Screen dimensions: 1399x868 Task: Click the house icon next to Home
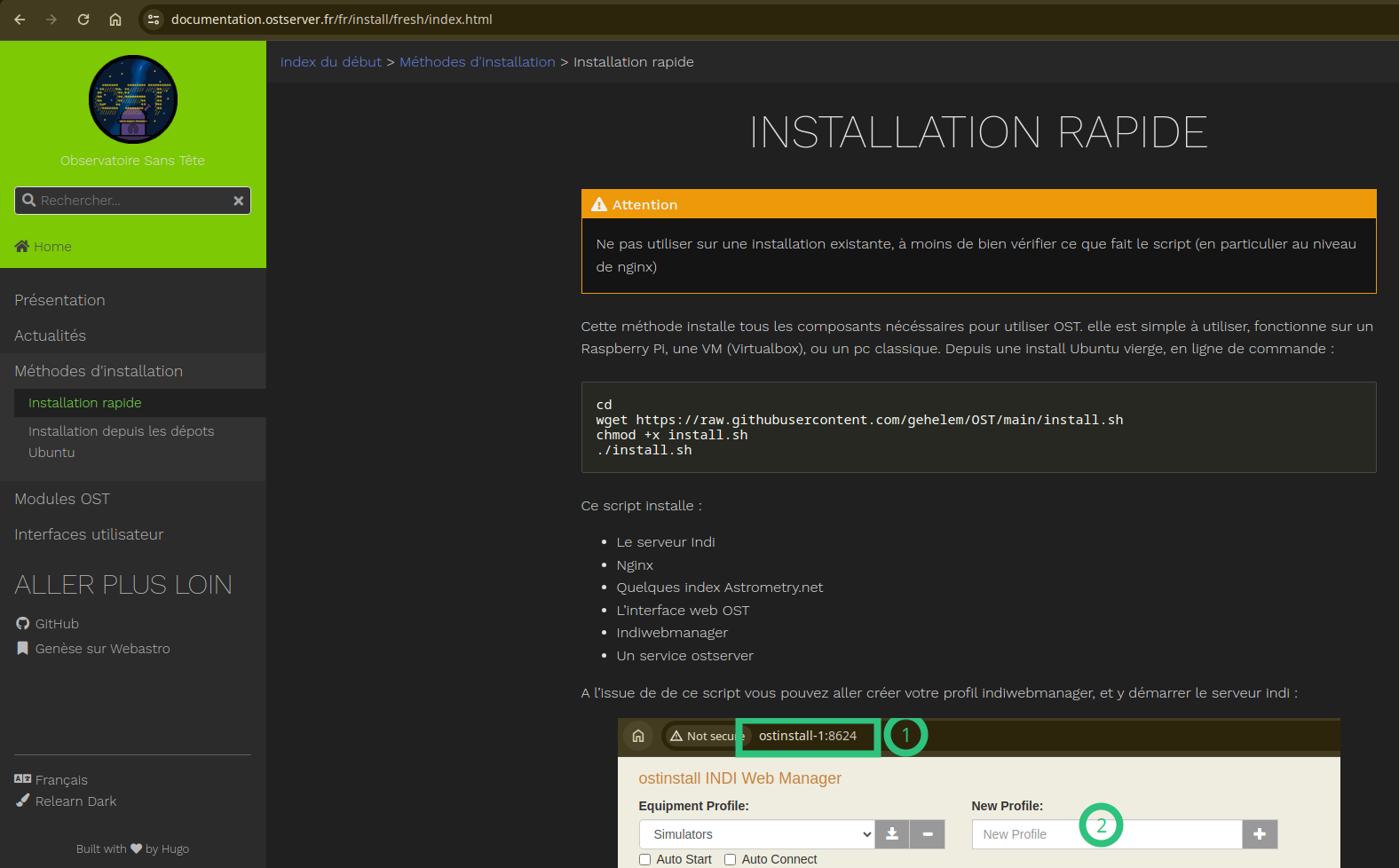pyautogui.click(x=22, y=246)
